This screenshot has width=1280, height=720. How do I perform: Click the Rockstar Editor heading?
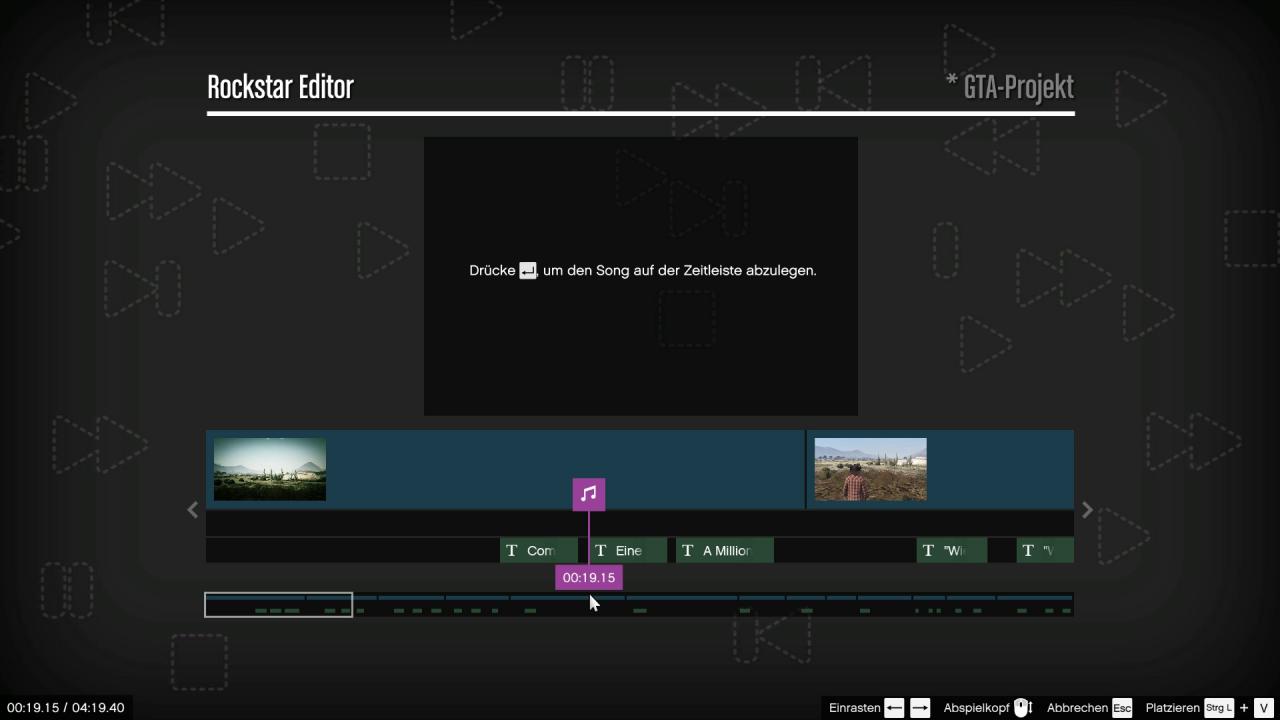pyautogui.click(x=280, y=87)
